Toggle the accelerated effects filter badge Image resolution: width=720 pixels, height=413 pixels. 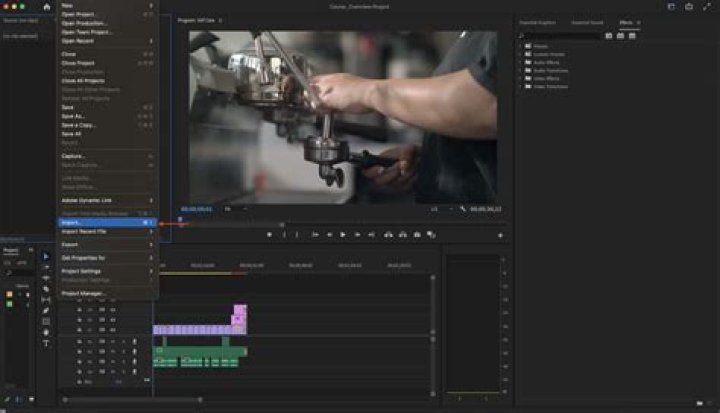tap(608, 36)
